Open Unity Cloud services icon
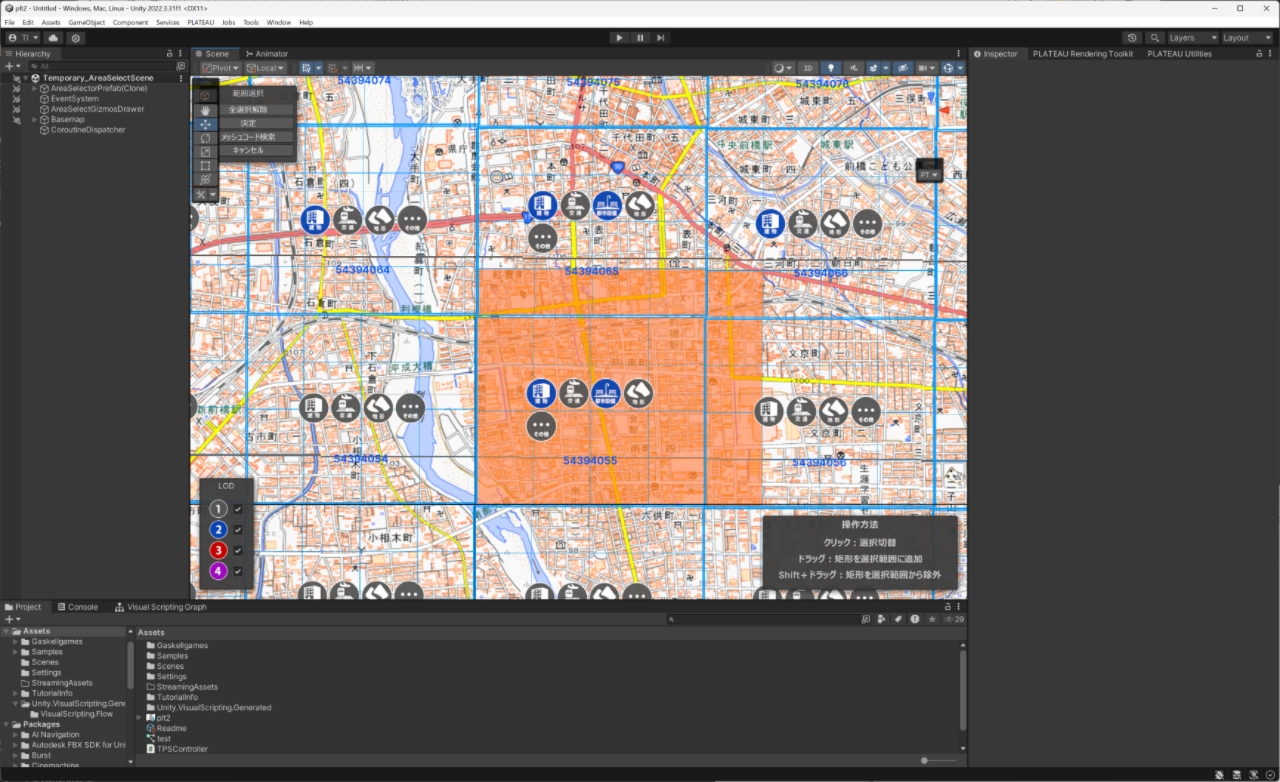 coord(54,38)
